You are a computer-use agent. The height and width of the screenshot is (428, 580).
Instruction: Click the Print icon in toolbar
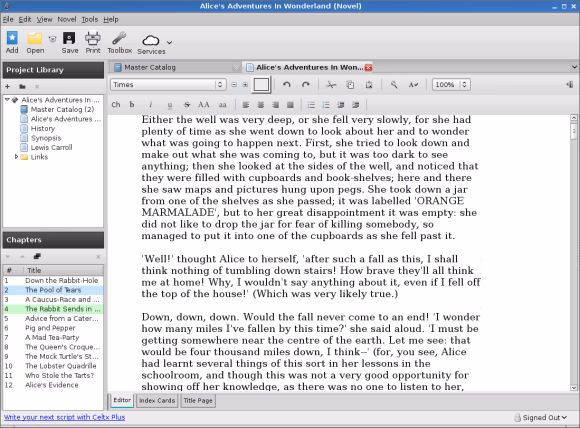pos(93,38)
